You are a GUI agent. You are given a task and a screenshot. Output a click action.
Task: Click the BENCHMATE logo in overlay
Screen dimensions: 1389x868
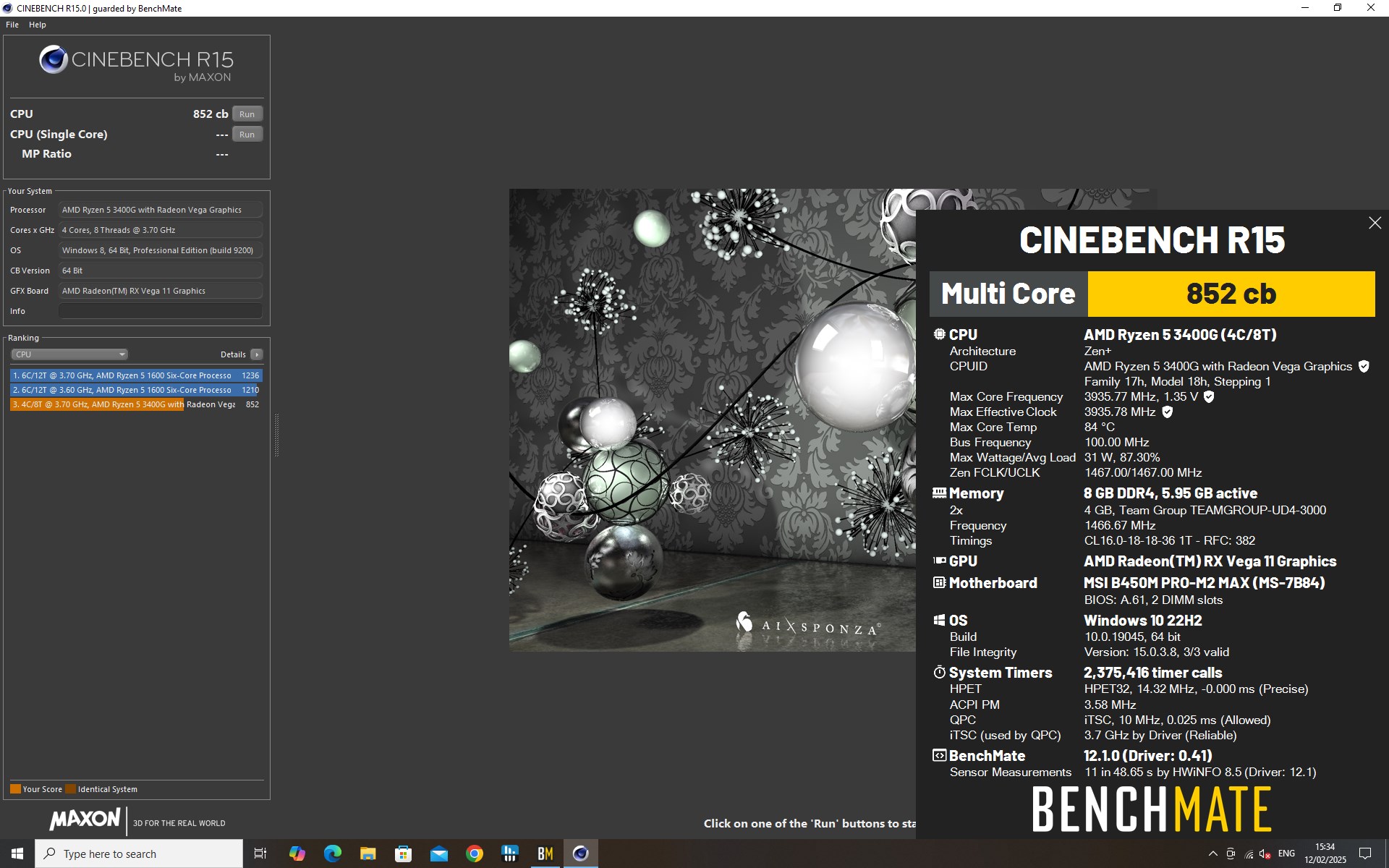(1151, 810)
